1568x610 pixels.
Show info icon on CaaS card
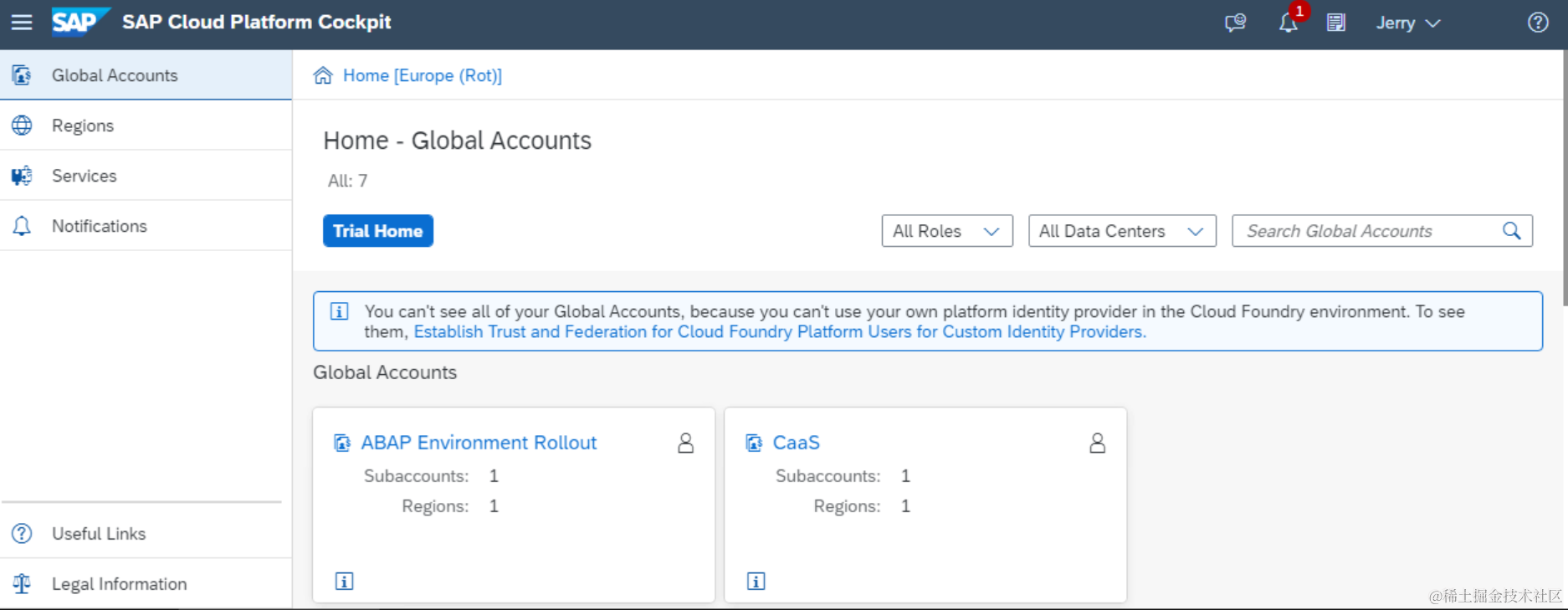point(756,581)
